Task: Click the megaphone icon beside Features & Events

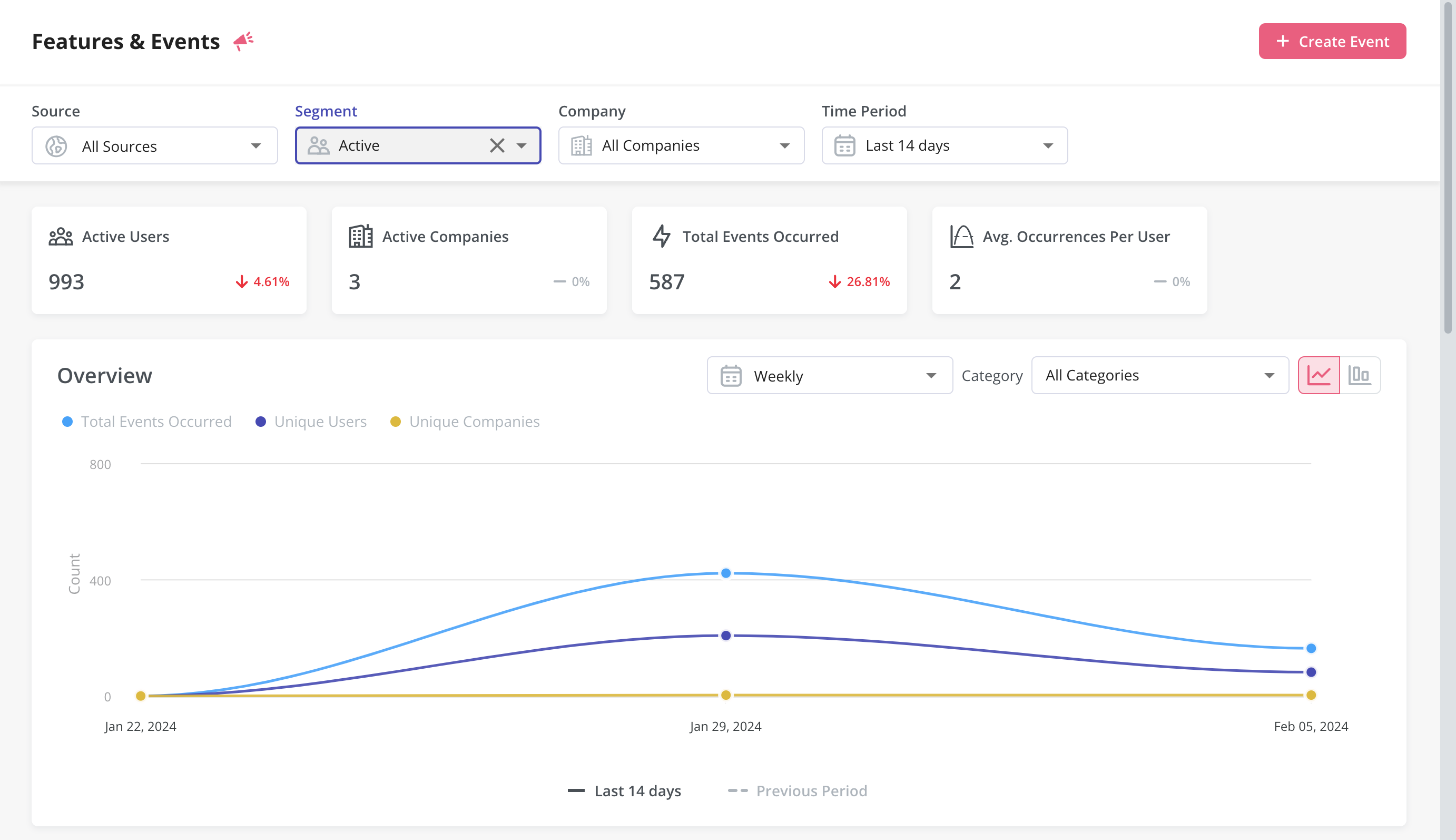Action: pyautogui.click(x=243, y=42)
